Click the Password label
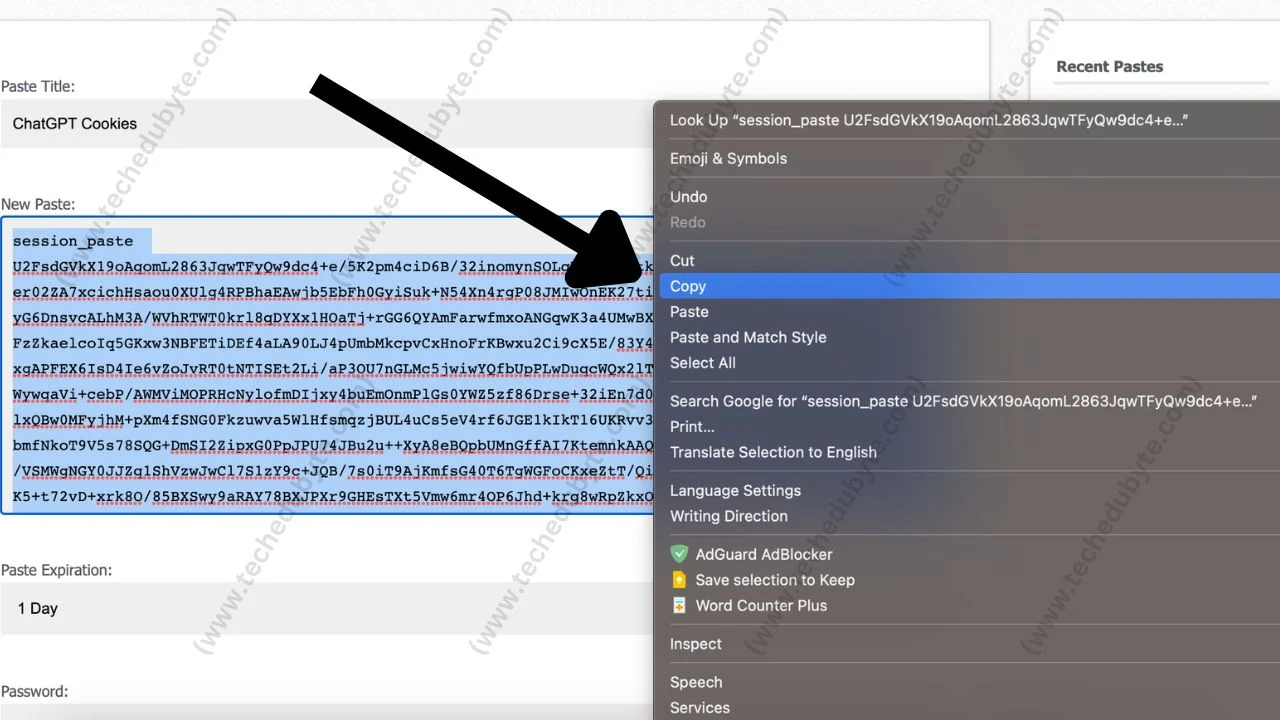The height and width of the screenshot is (720, 1280). point(34,691)
